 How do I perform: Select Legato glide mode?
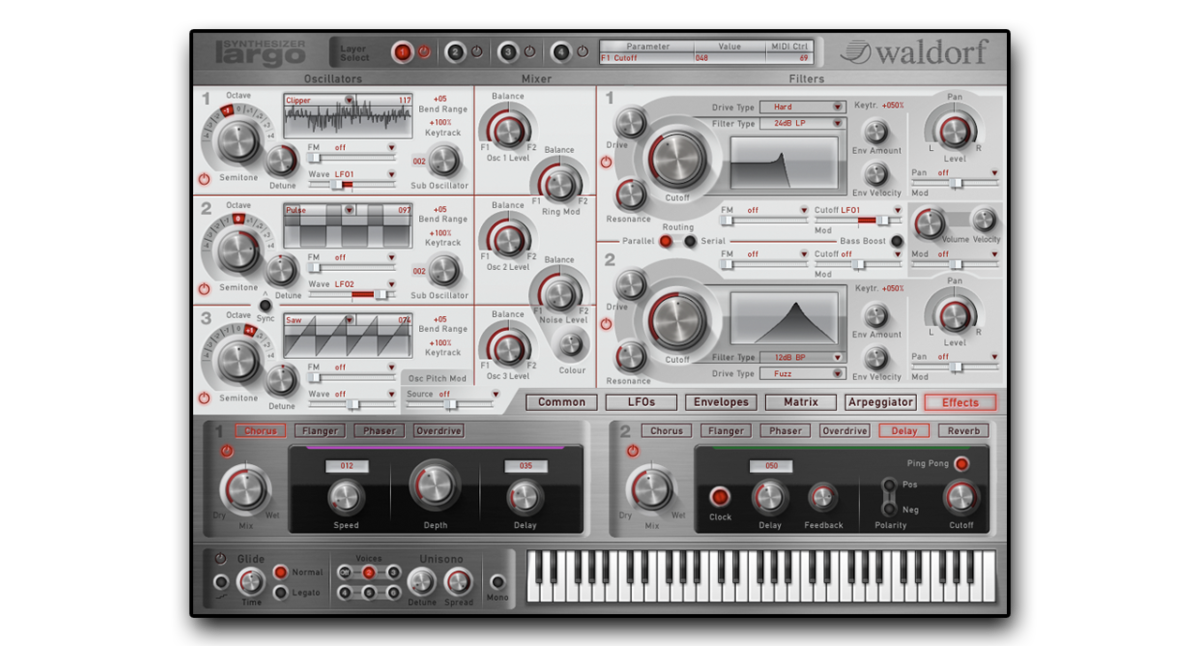click(280, 592)
